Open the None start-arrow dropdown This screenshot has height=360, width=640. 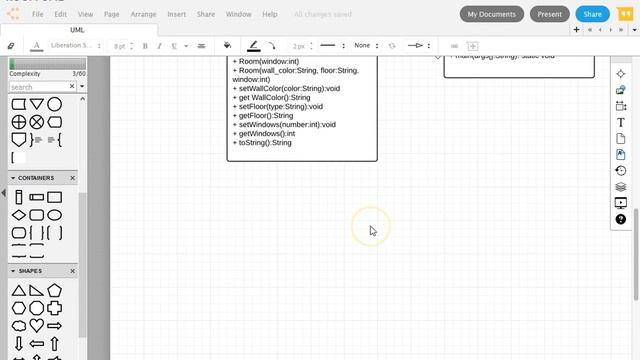366,46
